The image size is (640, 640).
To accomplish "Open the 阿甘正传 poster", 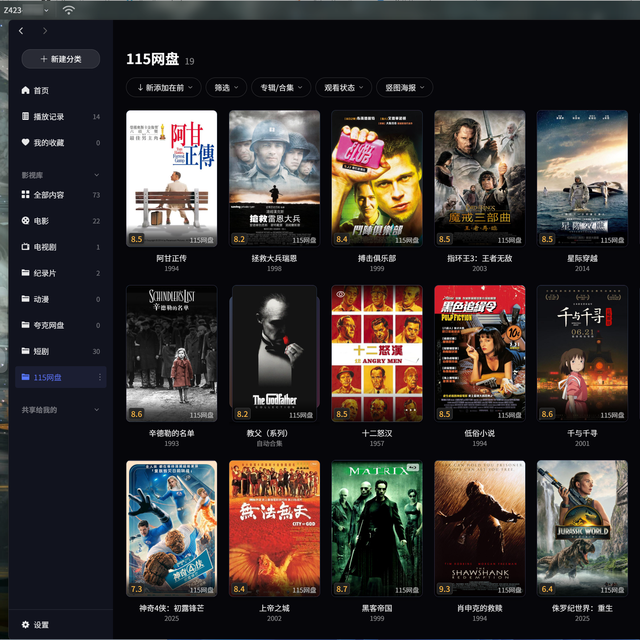I will click(171, 178).
